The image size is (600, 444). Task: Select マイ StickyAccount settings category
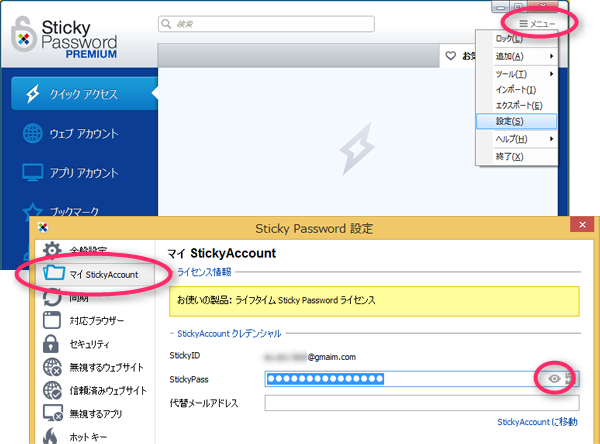tap(95, 274)
